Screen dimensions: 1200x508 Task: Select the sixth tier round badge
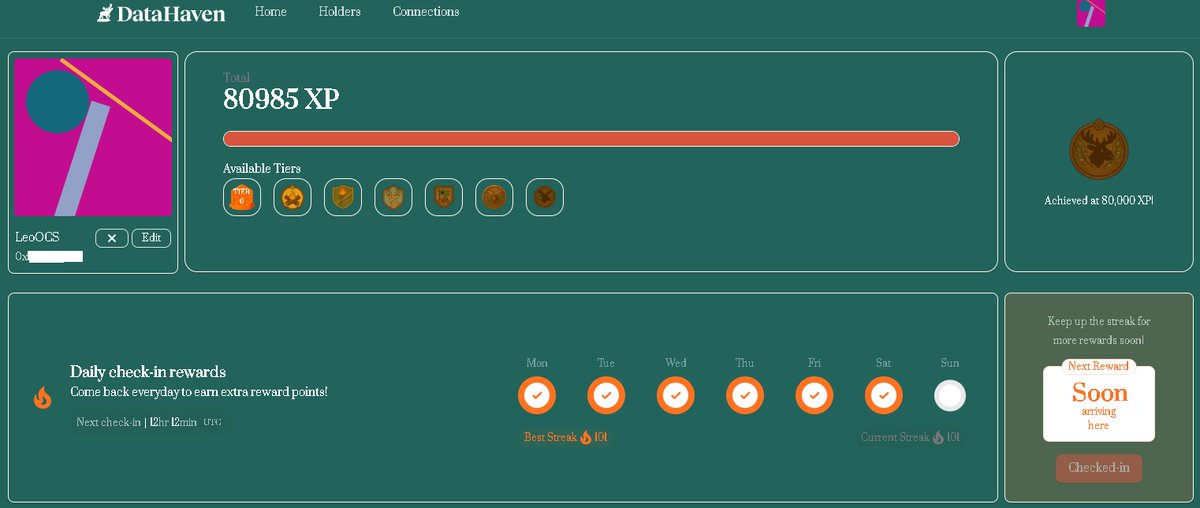click(494, 197)
